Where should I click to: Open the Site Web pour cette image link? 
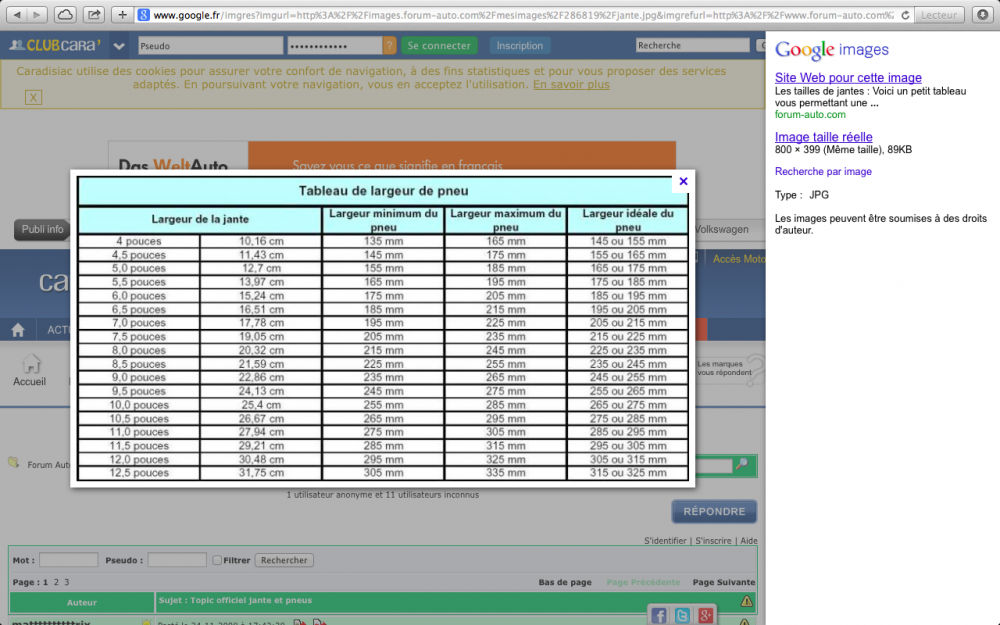click(848, 78)
